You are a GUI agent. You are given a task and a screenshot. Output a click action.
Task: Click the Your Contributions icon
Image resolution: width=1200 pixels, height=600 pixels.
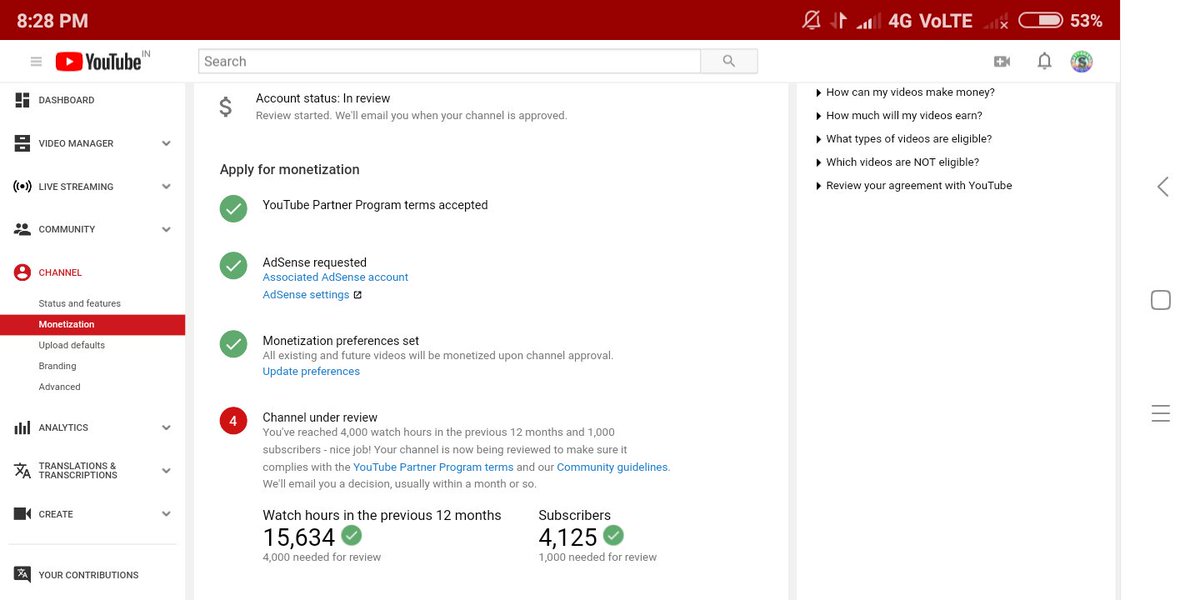(22, 574)
